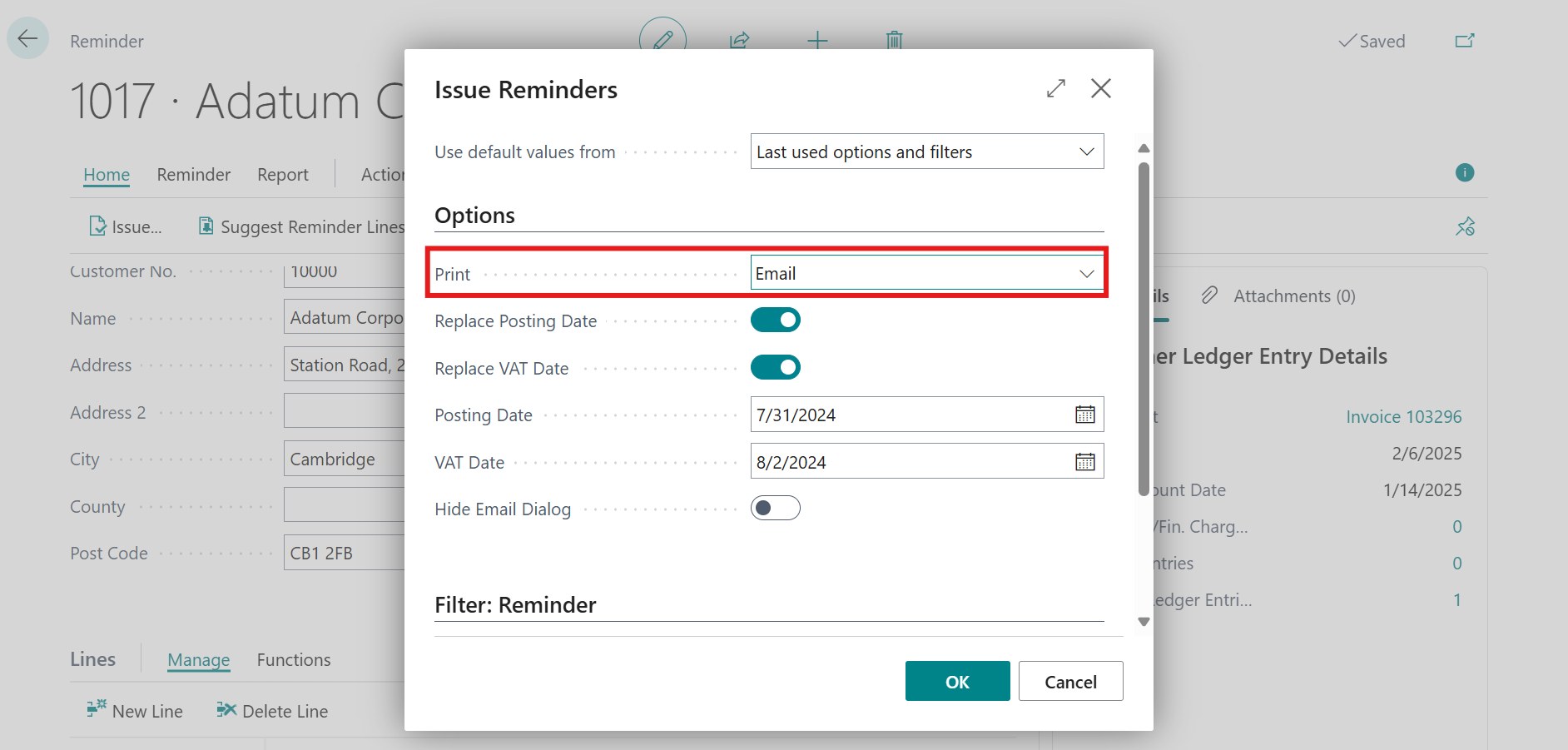
Task: Expand the Use default values from dropdown
Action: [926, 151]
